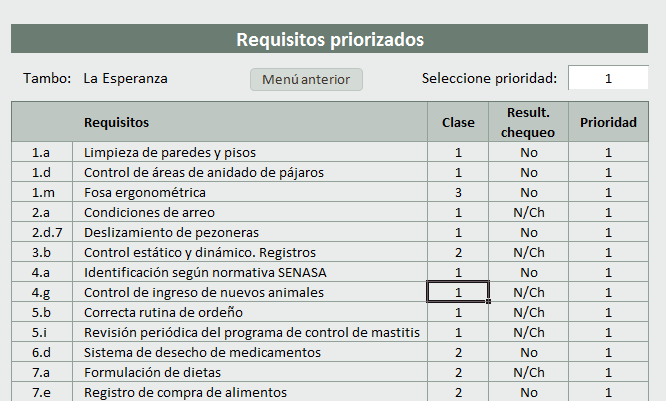Click the highlighted Clase cell of row 4.g
The height and width of the screenshot is (401, 666).
click(458, 292)
